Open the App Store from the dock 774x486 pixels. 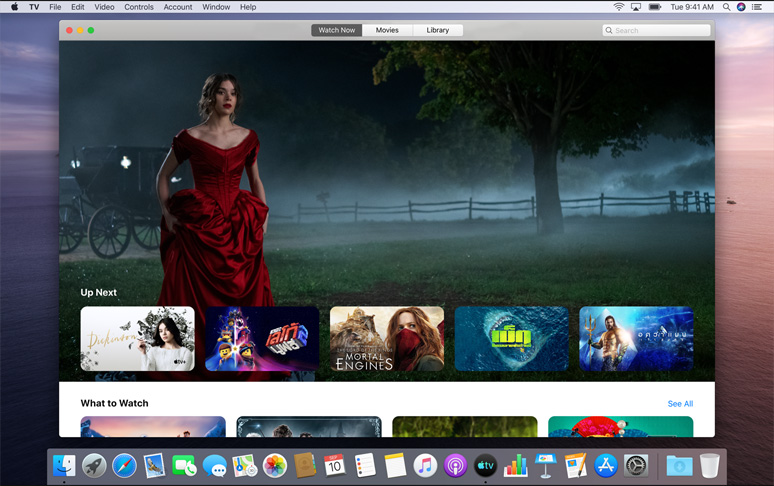point(606,466)
